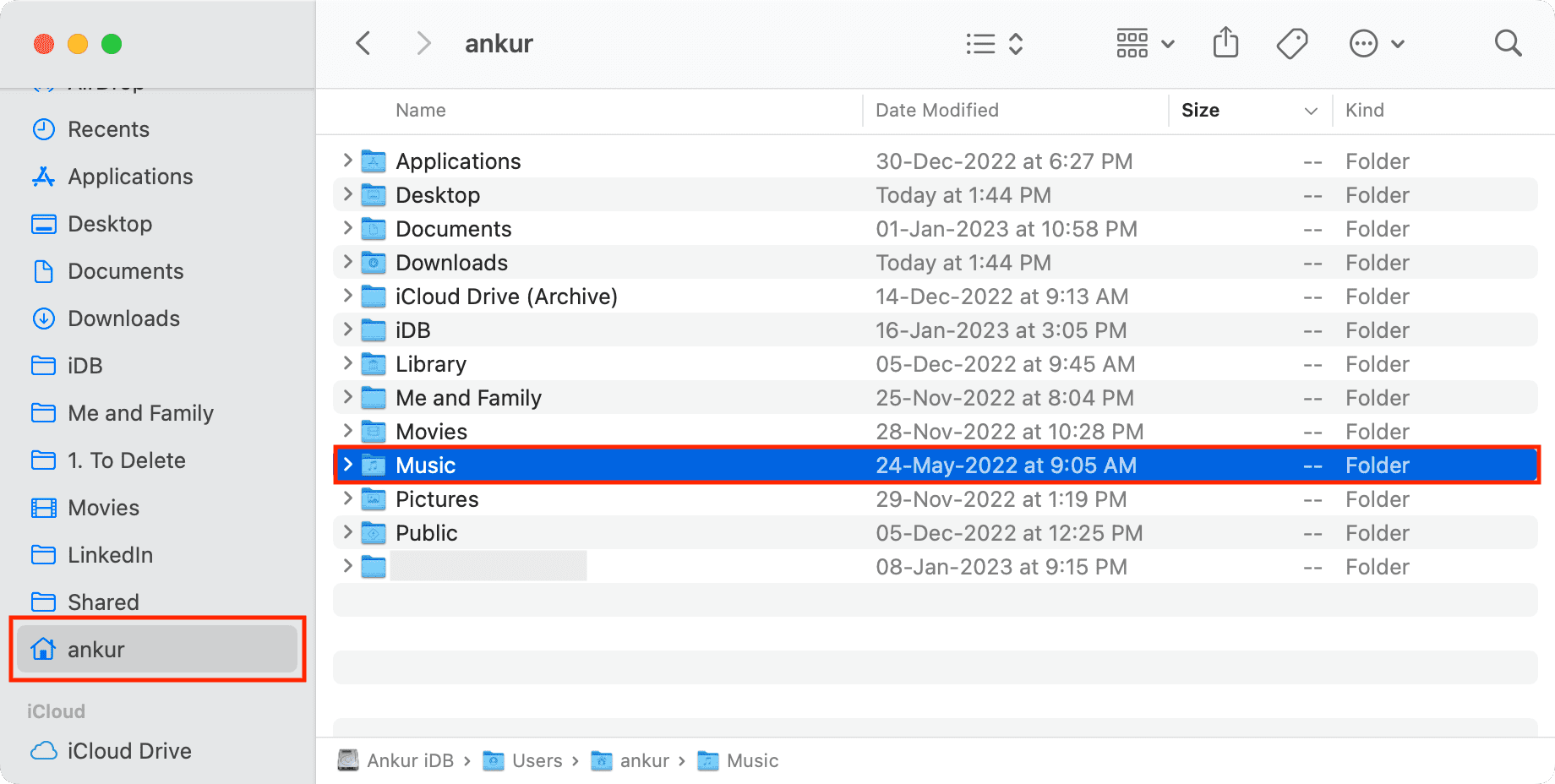The image size is (1555, 784).
Task: Select the Documents folder icon in list
Action: tap(374, 228)
